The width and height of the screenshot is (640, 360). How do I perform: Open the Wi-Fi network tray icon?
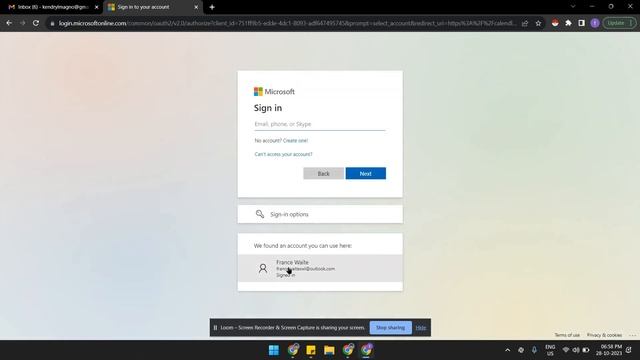click(x=566, y=350)
